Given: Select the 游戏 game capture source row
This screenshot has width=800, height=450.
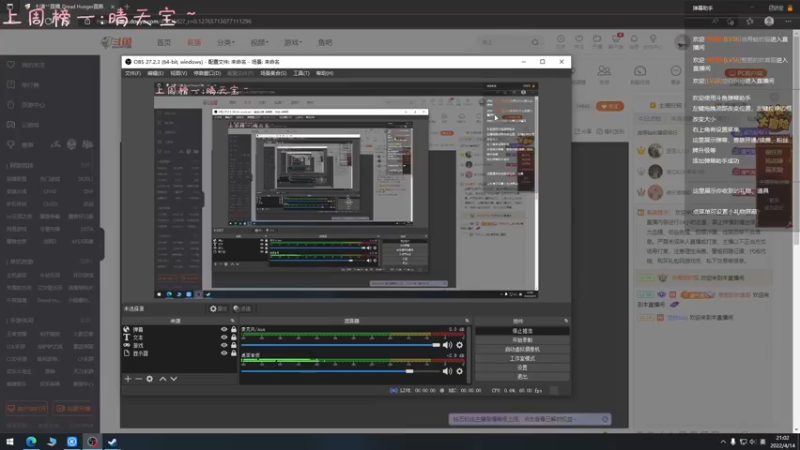Looking at the screenshot, I should tap(180, 345).
